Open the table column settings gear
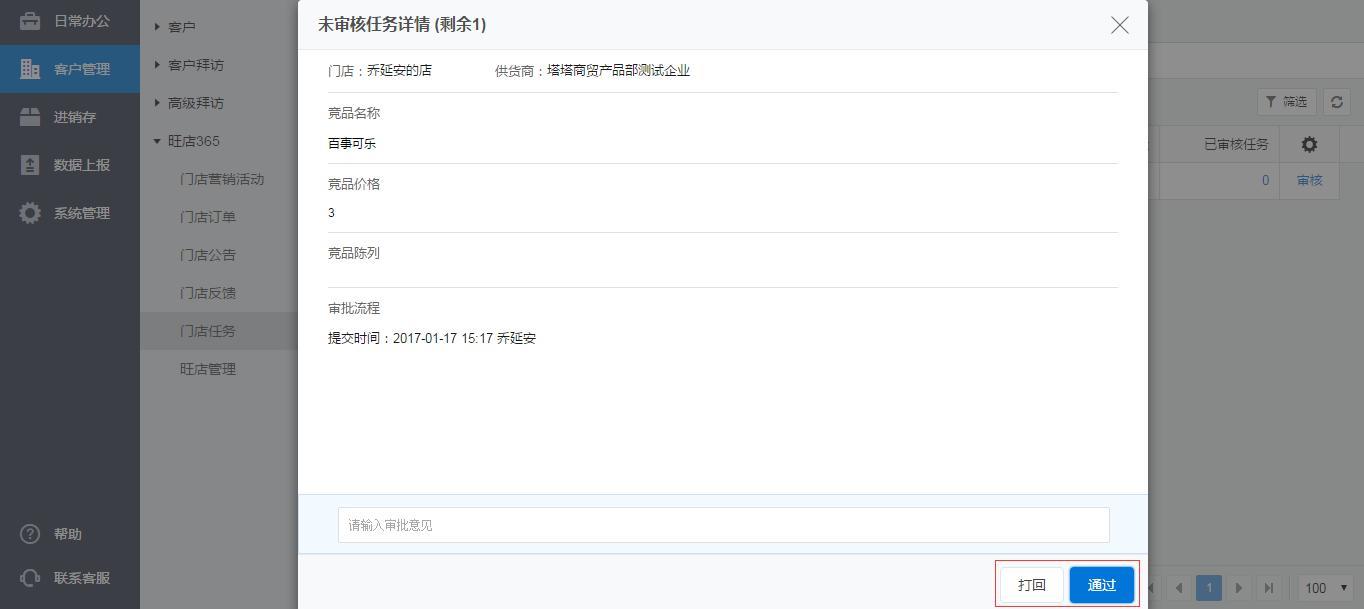Image resolution: width=1364 pixels, height=609 pixels. click(x=1309, y=145)
